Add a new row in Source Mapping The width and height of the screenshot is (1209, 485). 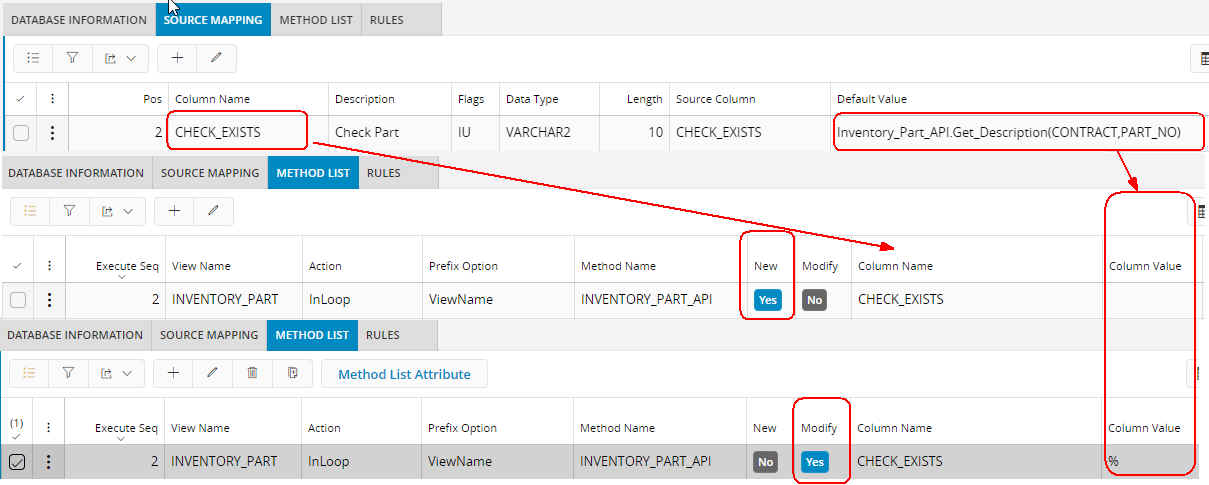(177, 59)
